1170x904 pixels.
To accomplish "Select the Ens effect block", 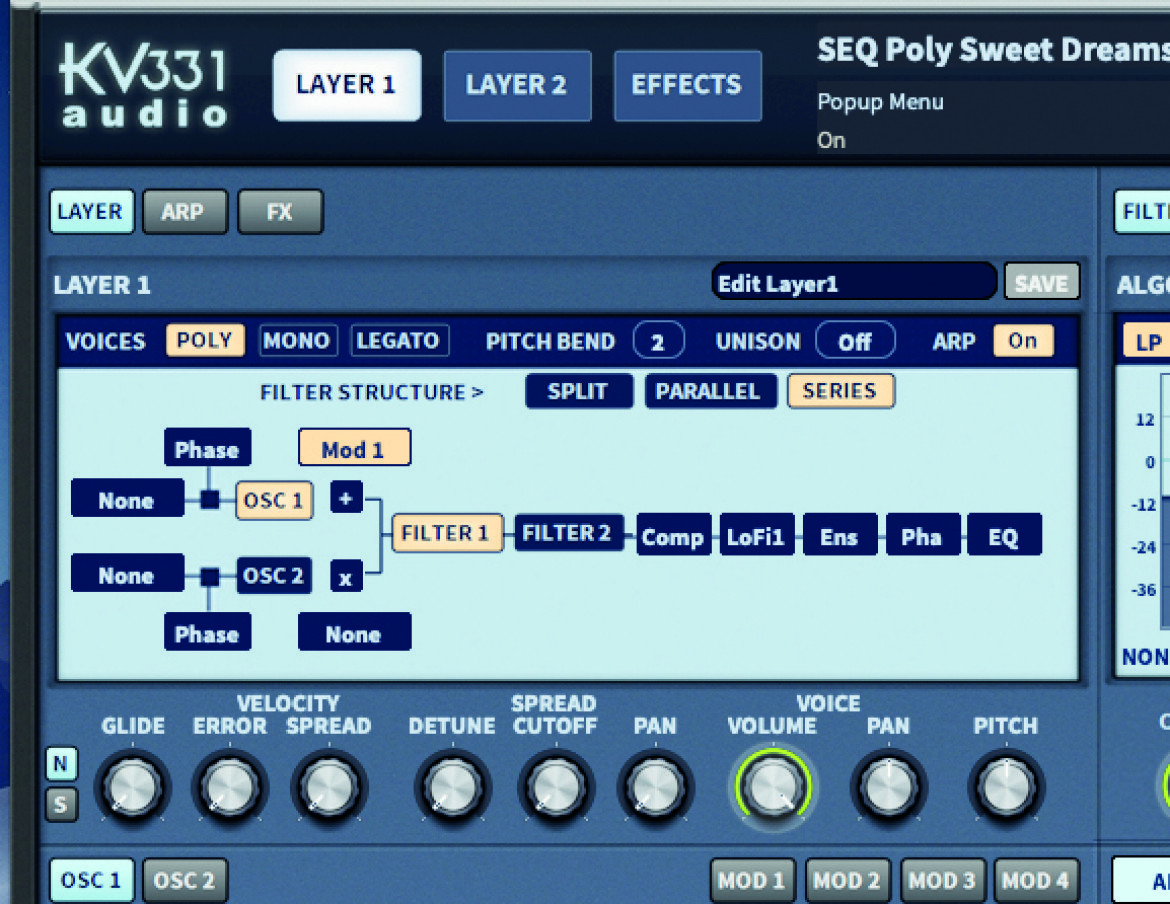I will pos(840,534).
